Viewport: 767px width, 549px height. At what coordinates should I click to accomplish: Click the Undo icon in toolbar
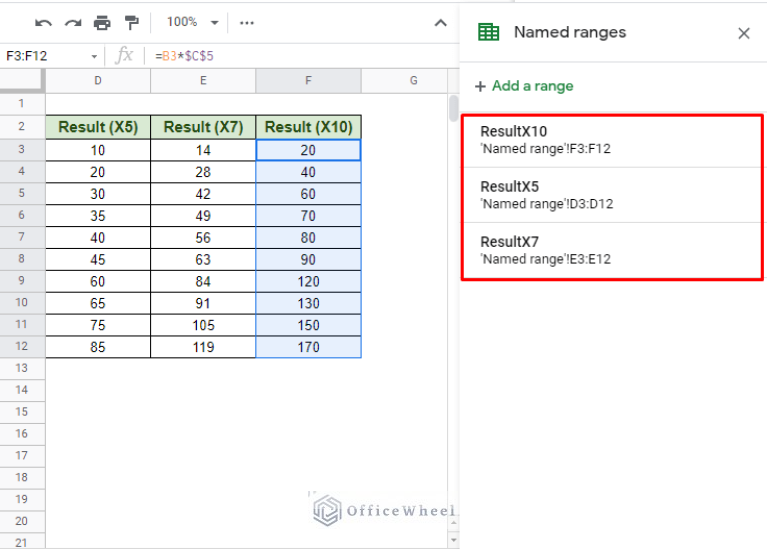(43, 22)
